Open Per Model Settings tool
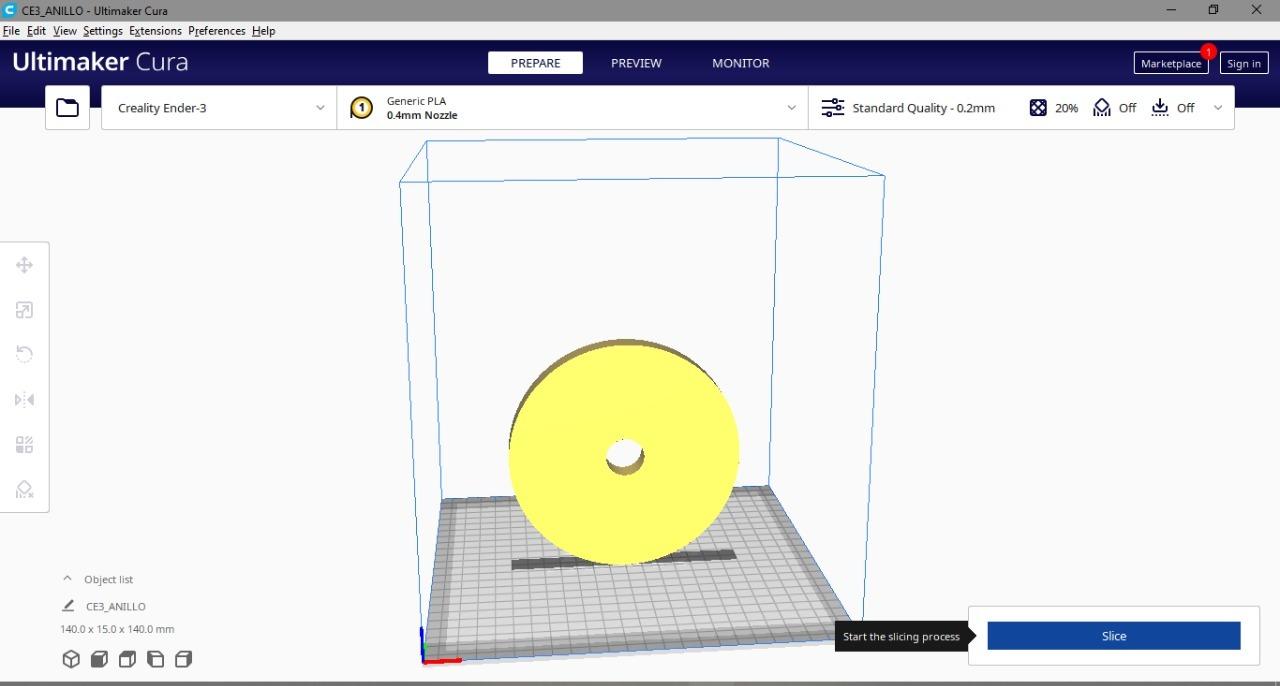Image resolution: width=1280 pixels, height=686 pixels. tap(25, 445)
